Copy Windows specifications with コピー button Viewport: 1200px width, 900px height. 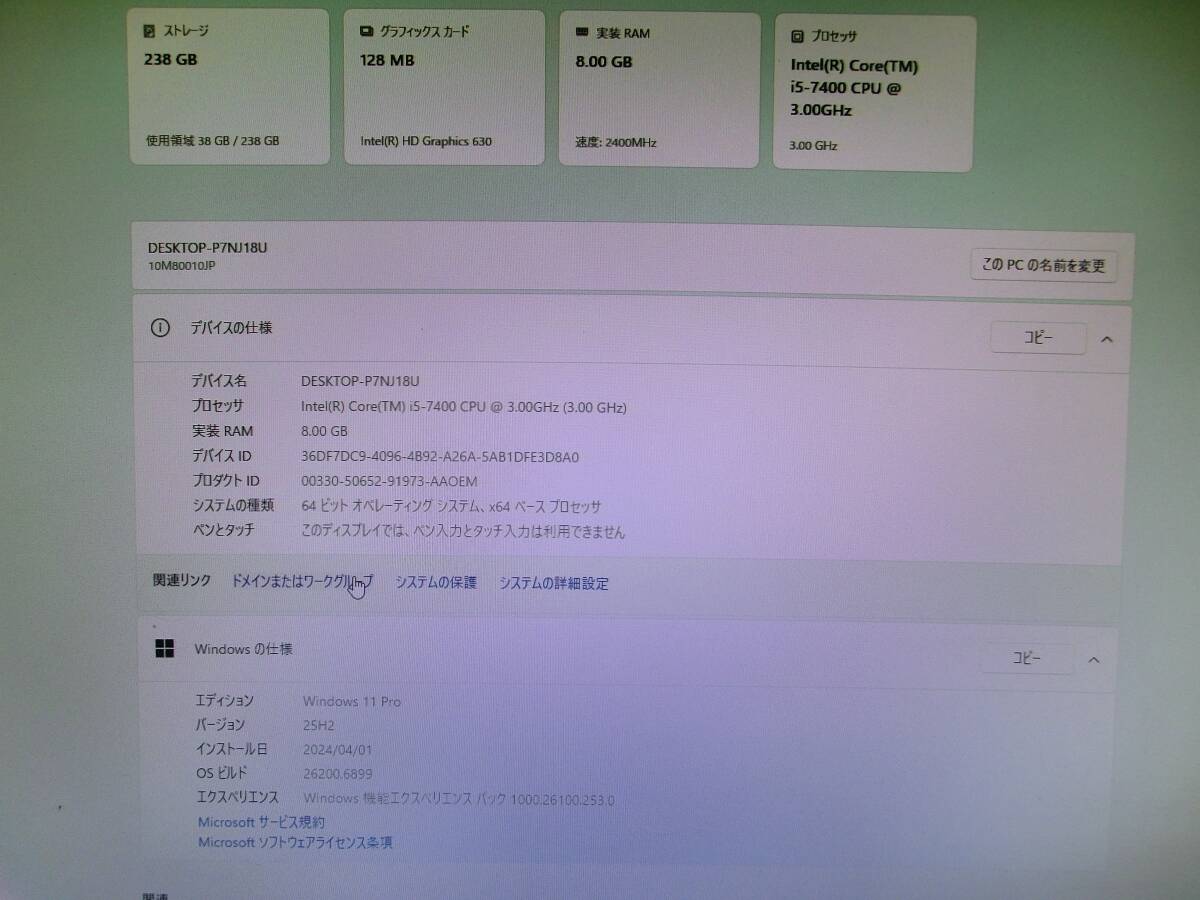pyautogui.click(x=1027, y=658)
